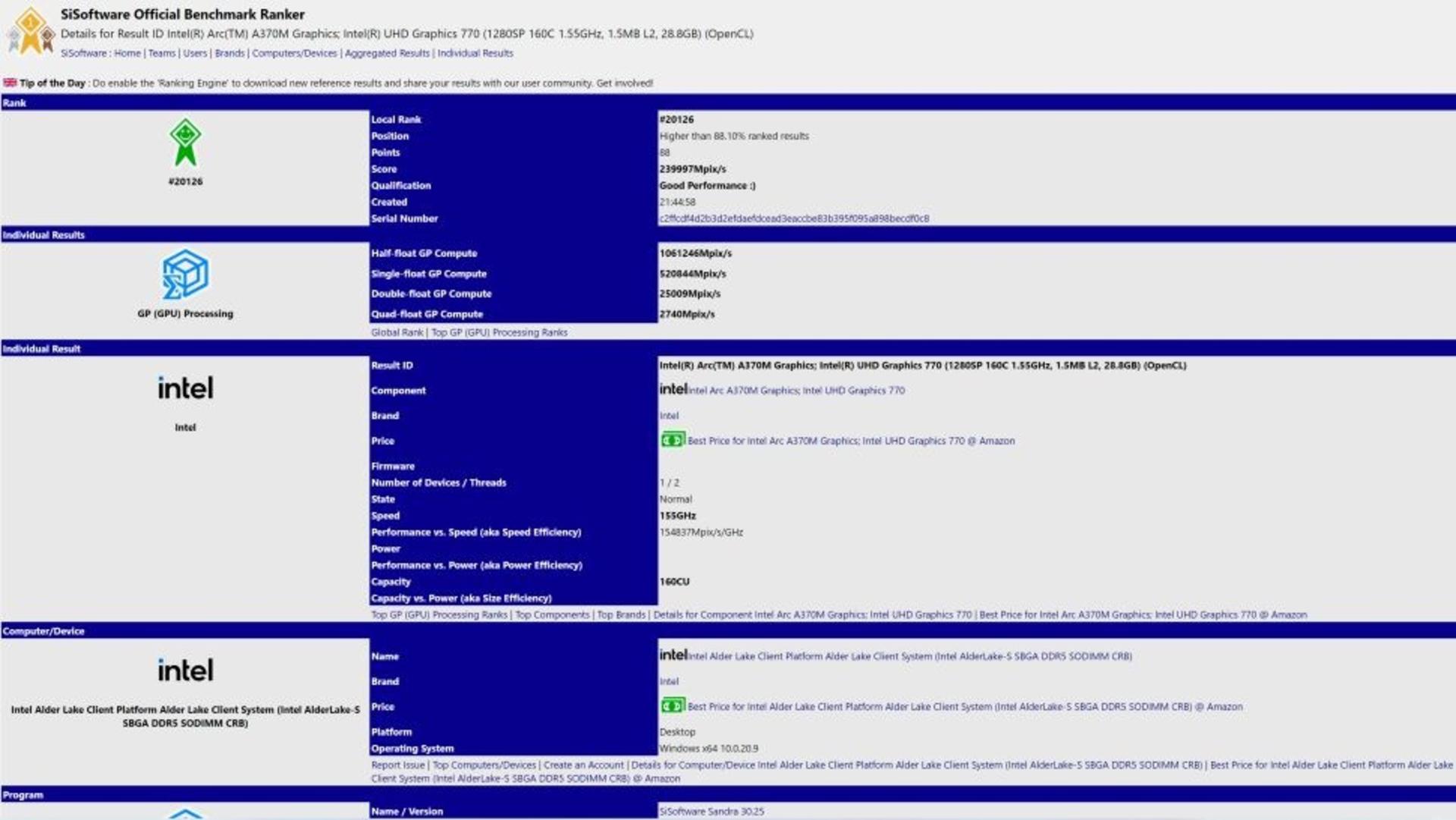Open the Home navigation link
The image size is (1456, 820).
[127, 53]
